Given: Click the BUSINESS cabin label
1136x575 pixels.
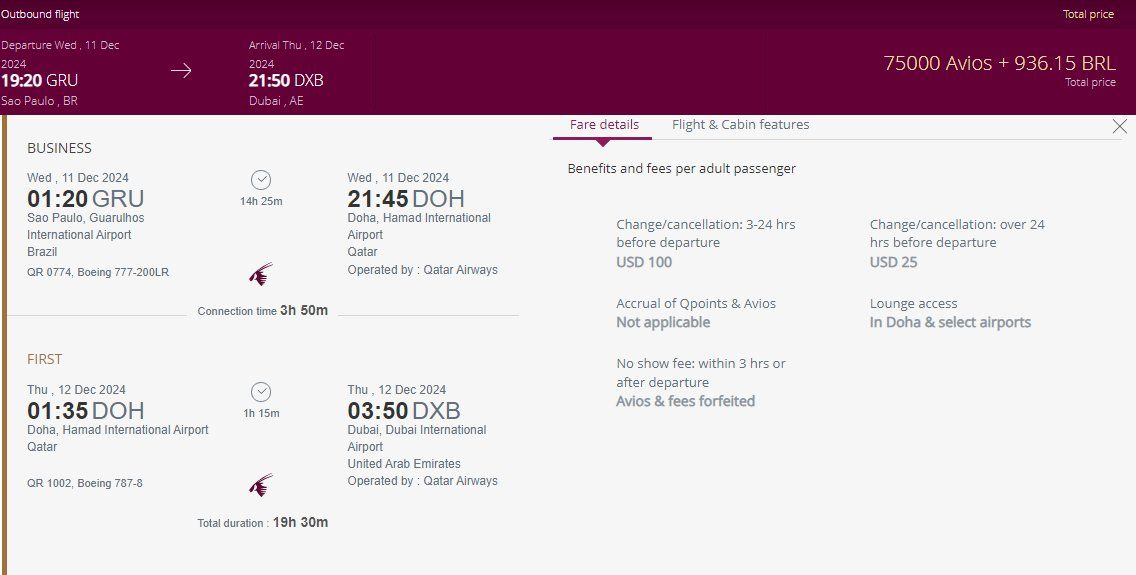Looking at the screenshot, I should tap(59, 148).
